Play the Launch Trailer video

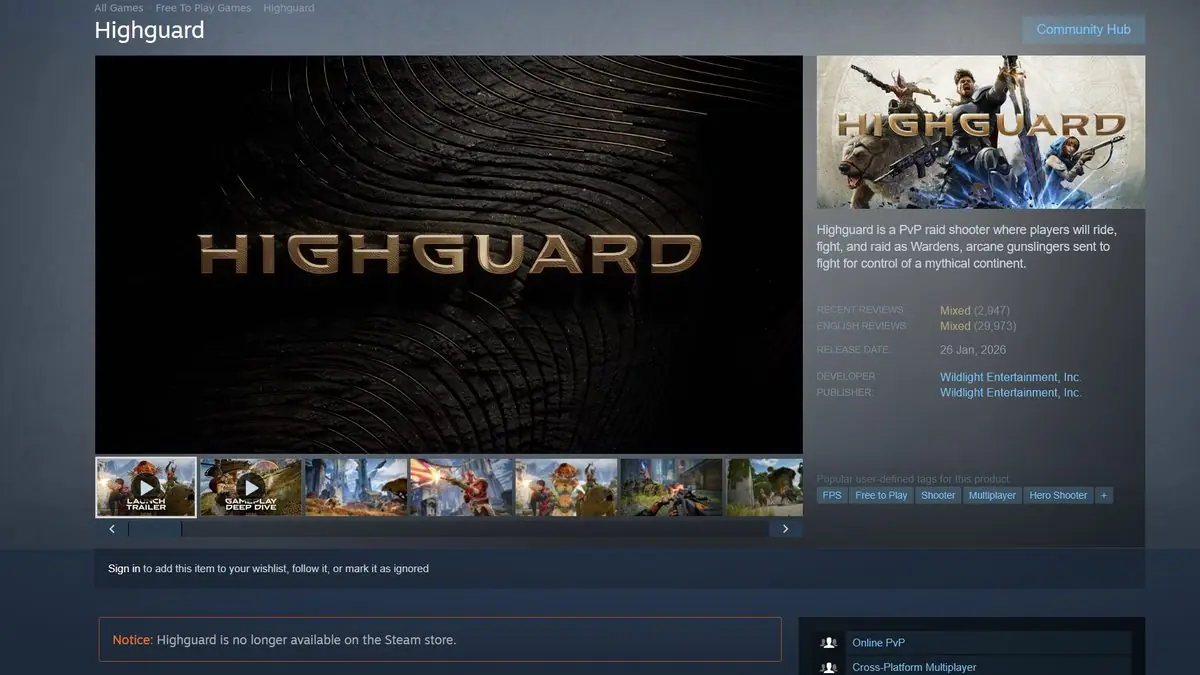pyautogui.click(x=145, y=487)
